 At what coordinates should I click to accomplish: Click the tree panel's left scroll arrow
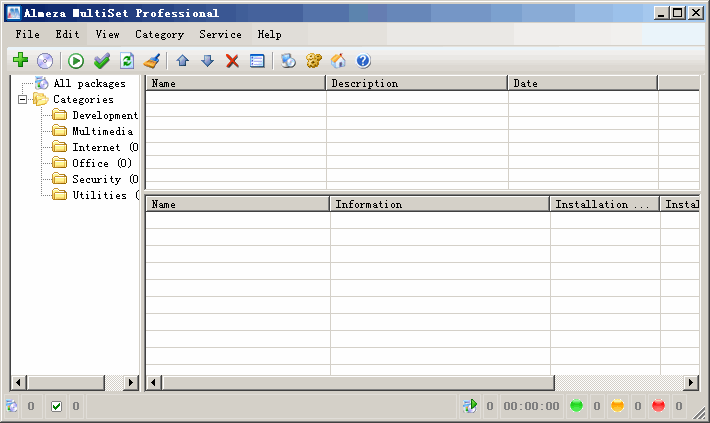(x=17, y=383)
